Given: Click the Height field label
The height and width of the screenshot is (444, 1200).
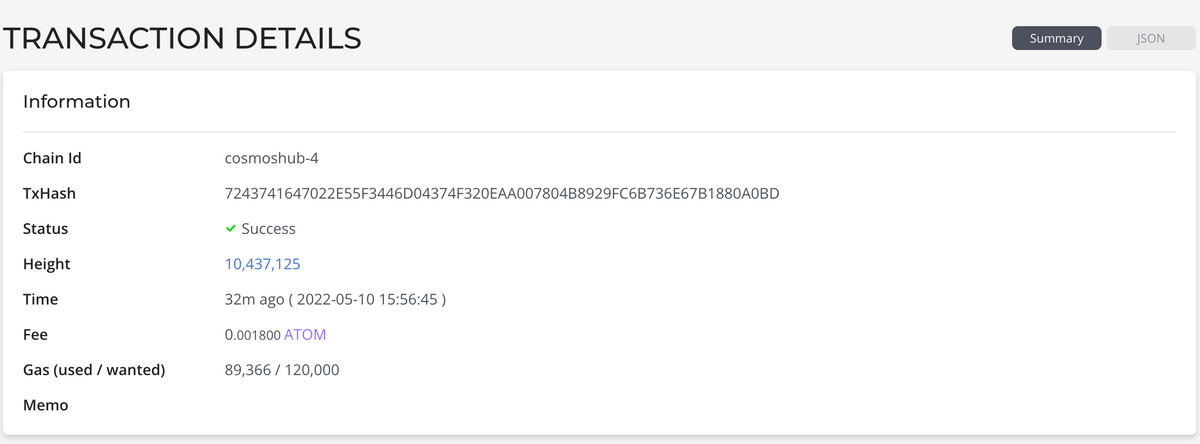Looking at the screenshot, I should (x=47, y=264).
